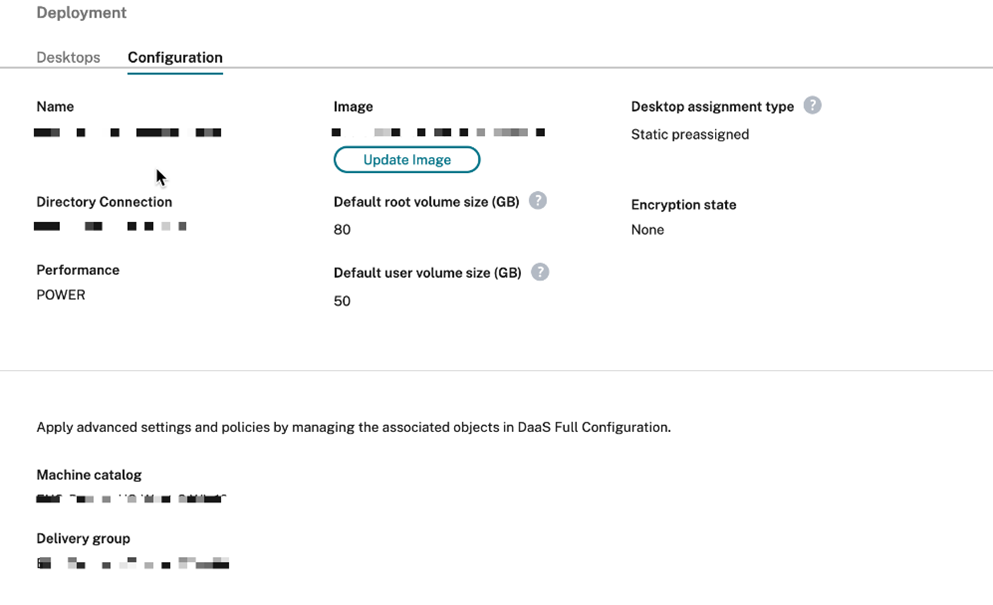Viewport: 993px width, 605px height.
Task: Click the root volume size value 80
Action: click(x=342, y=229)
